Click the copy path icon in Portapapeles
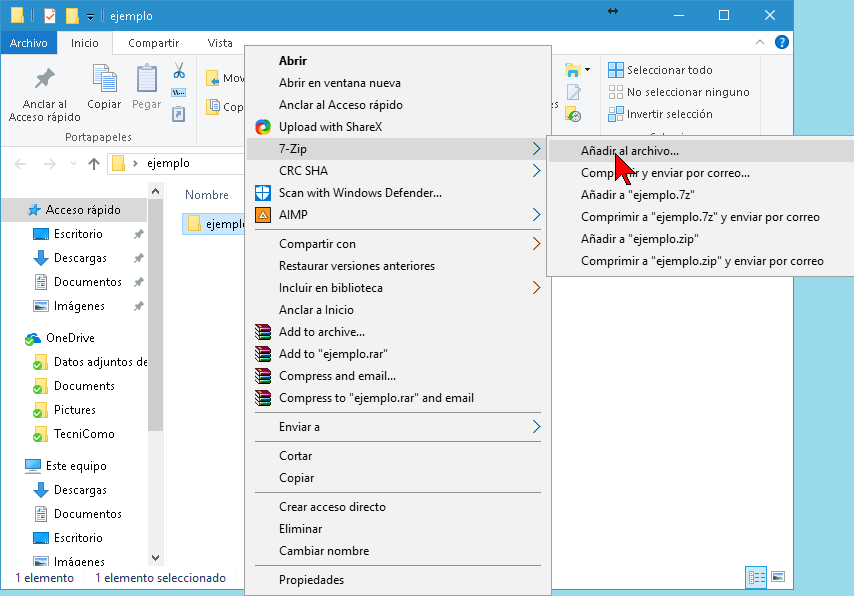This screenshot has width=854, height=596. click(x=179, y=93)
